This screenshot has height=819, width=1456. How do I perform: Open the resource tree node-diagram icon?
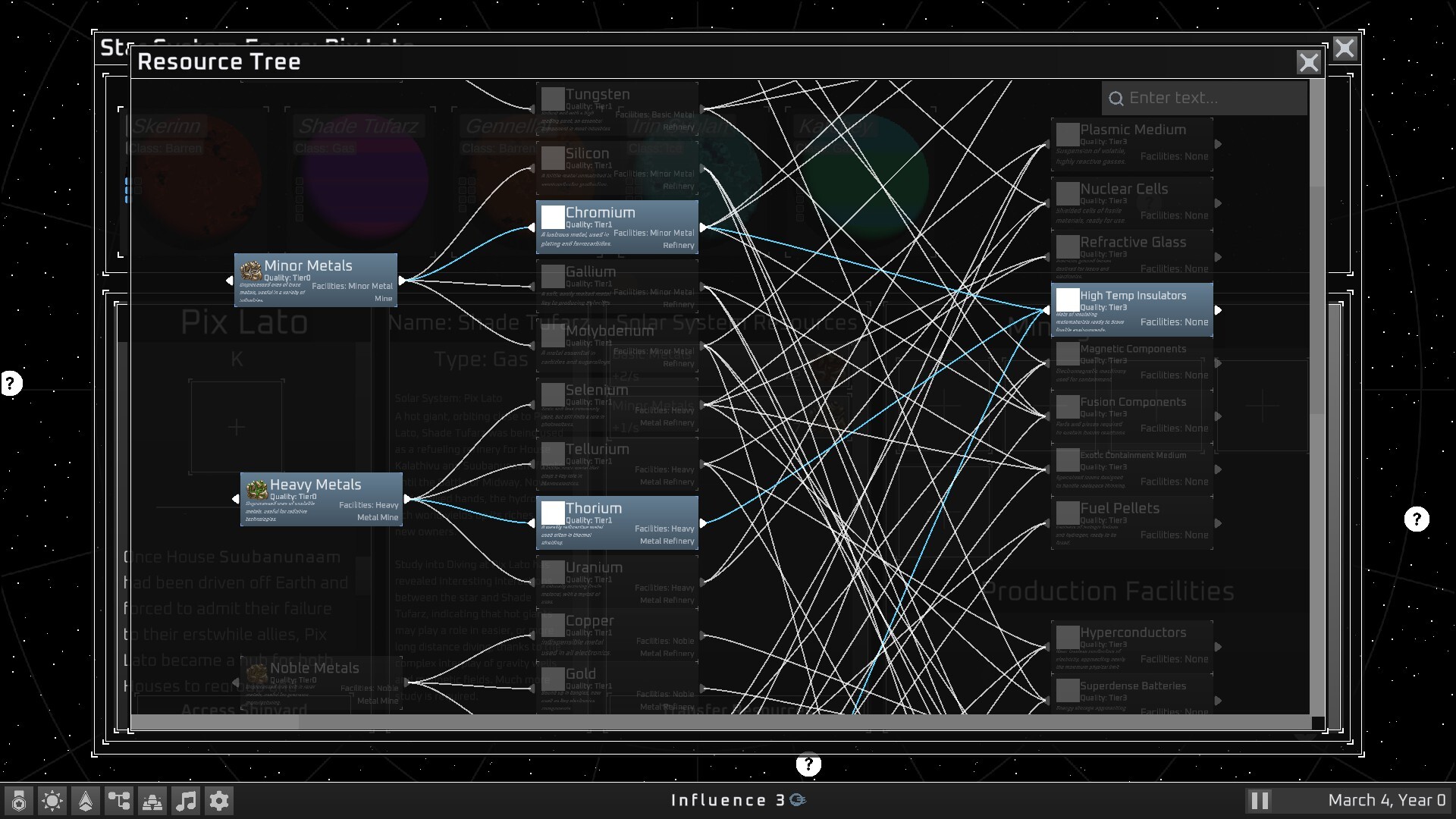pos(118,800)
